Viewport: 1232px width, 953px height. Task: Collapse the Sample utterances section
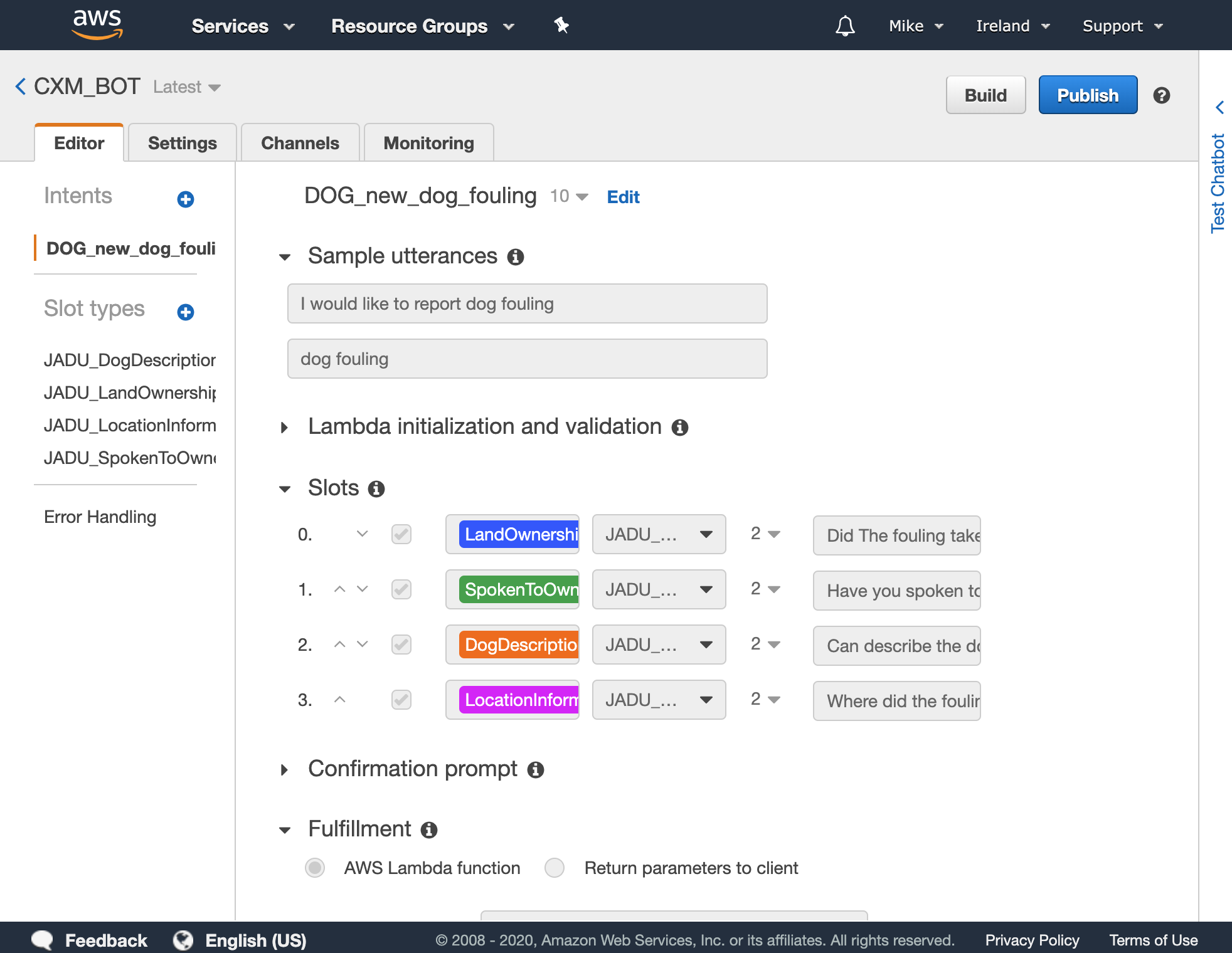tap(285, 257)
